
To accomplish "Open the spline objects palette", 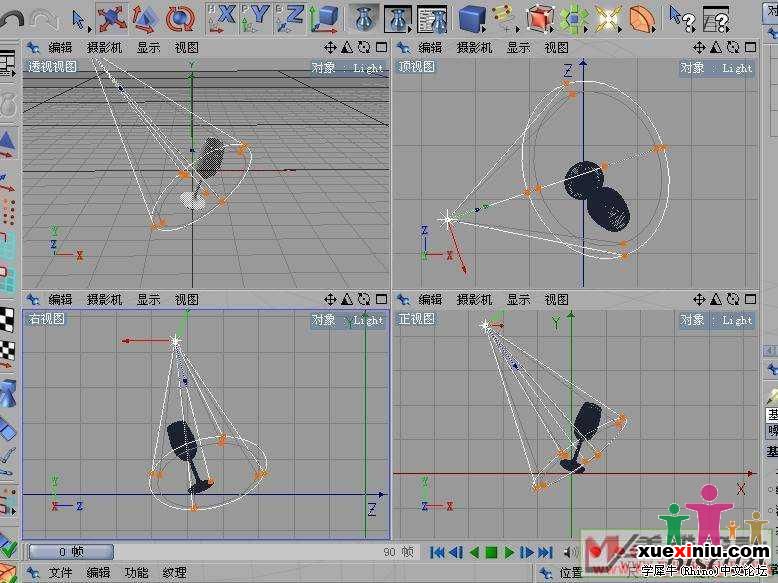I will pyautogui.click(x=506, y=19).
